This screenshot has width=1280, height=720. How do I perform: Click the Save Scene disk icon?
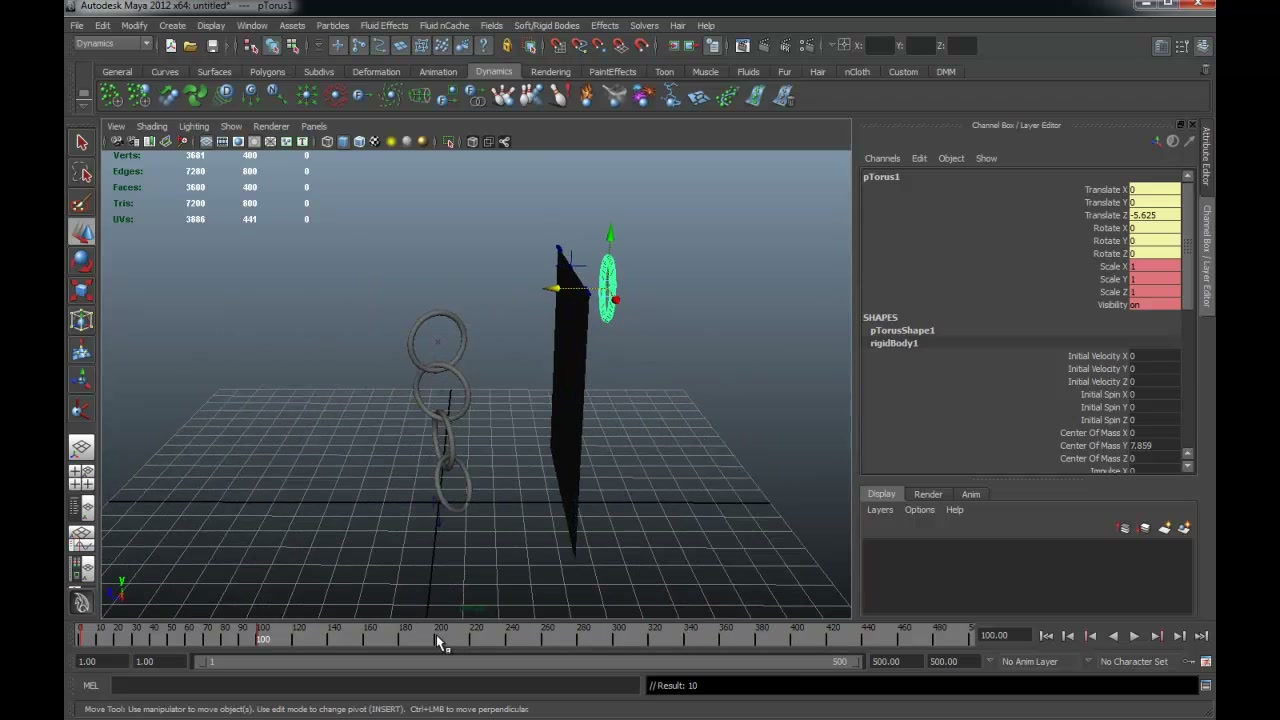(x=212, y=45)
